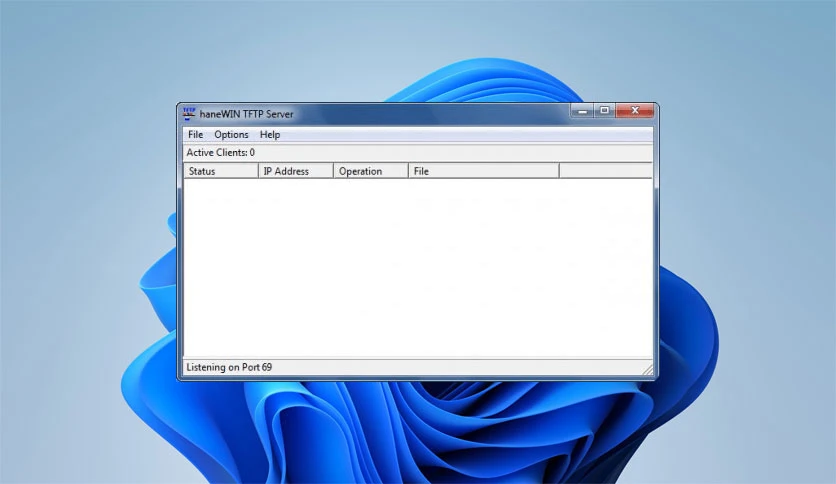The height and width of the screenshot is (484, 836).
Task: Open the Options menu
Action: (x=231, y=135)
